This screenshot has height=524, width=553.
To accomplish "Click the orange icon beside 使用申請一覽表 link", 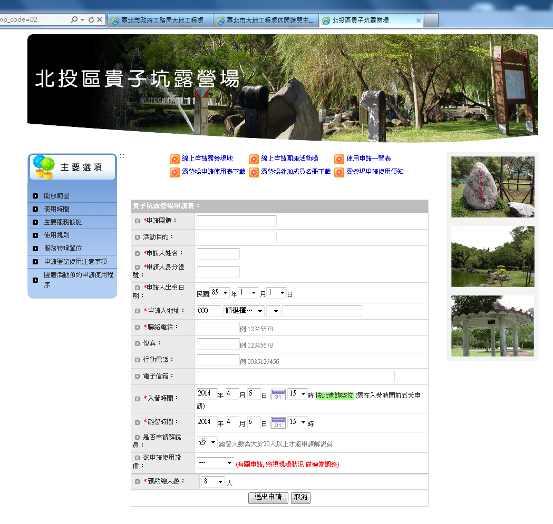I will coord(339,159).
